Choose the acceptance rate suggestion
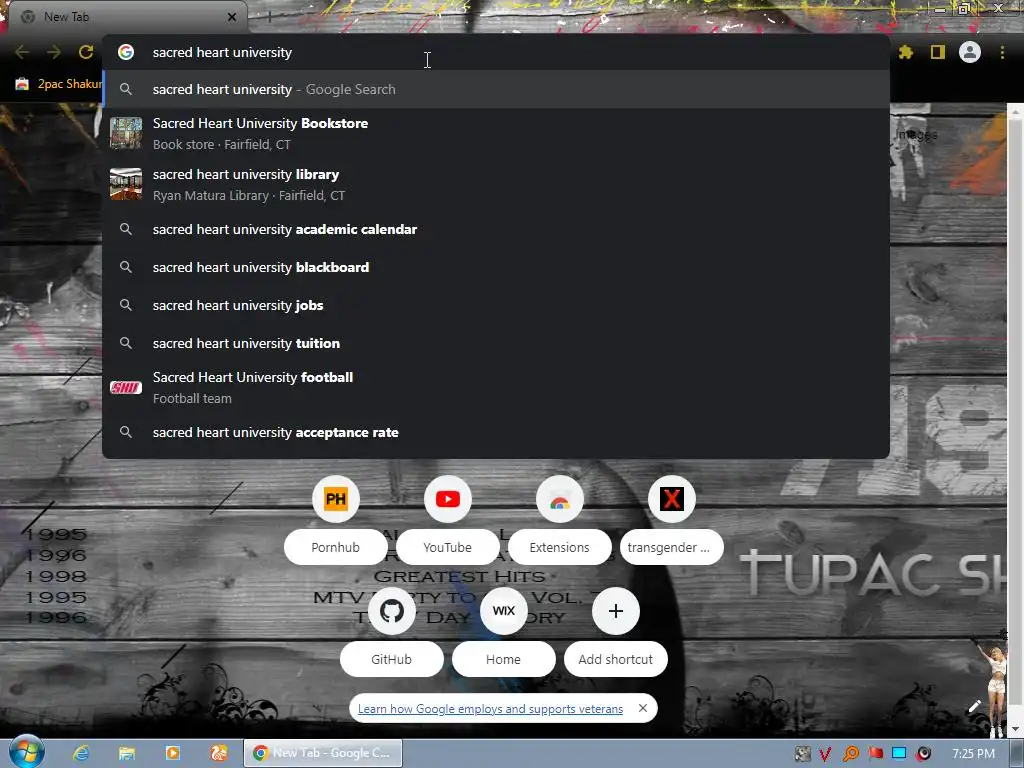The height and width of the screenshot is (768, 1024). coord(496,432)
